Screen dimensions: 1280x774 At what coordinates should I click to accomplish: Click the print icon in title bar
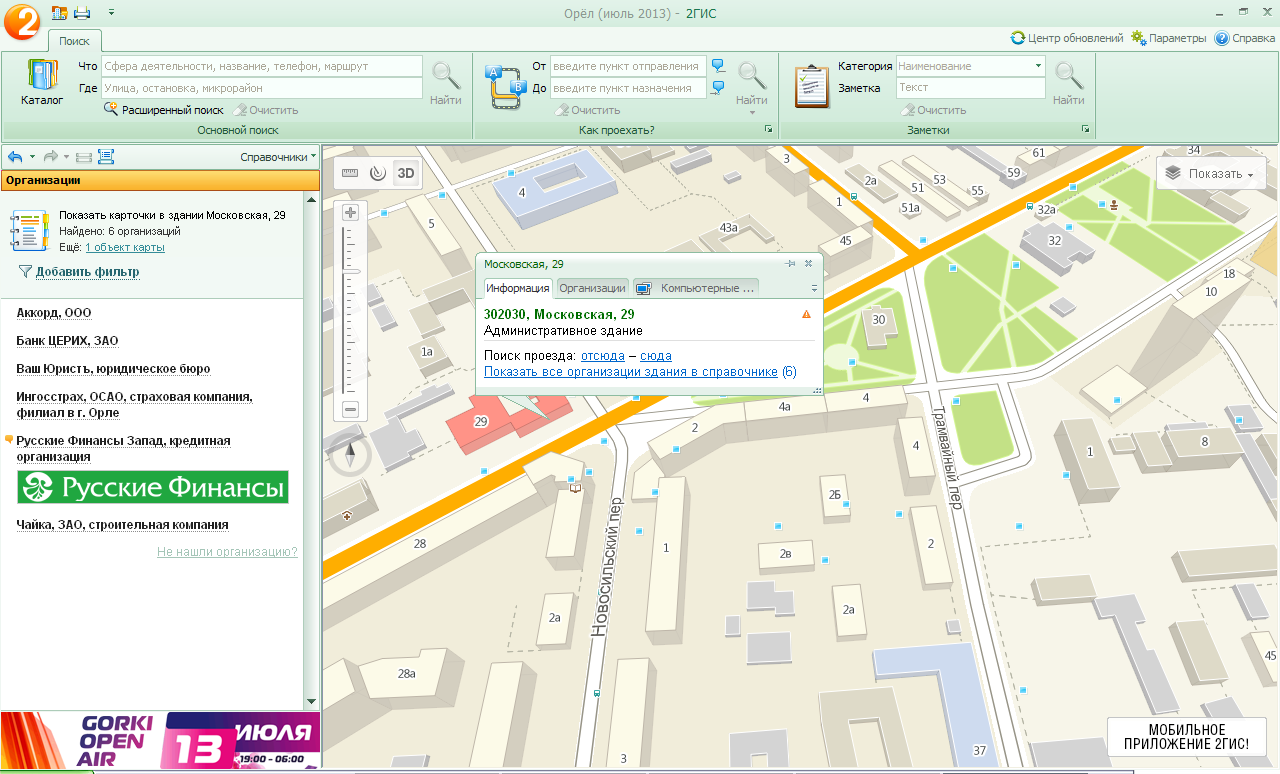82,12
